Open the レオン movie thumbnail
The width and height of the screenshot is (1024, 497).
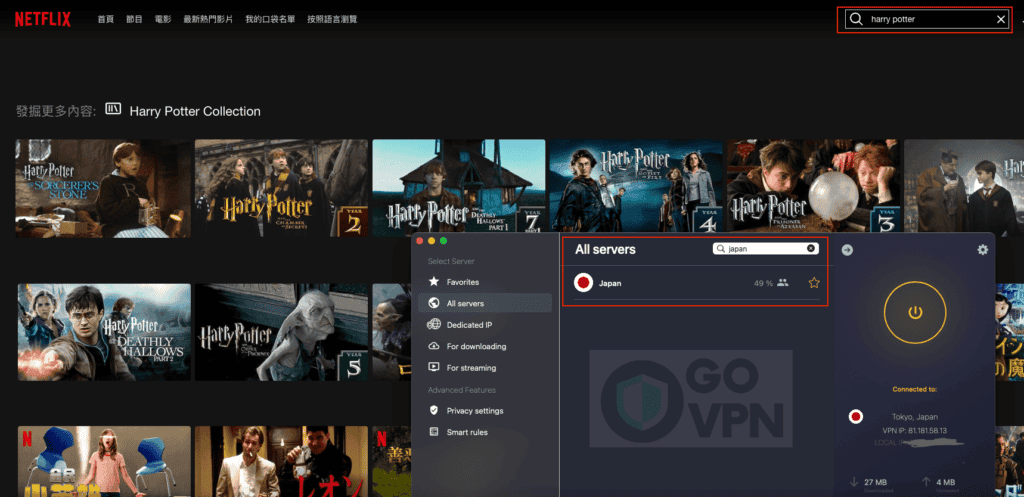[x=281, y=461]
